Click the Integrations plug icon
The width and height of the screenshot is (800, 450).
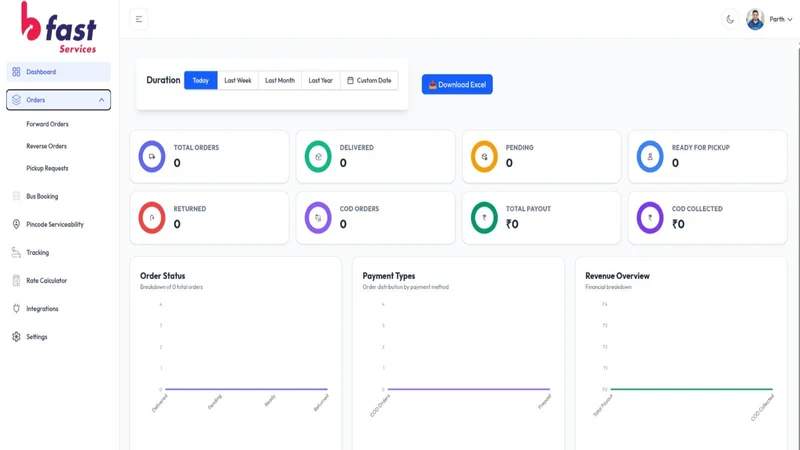pos(16,309)
